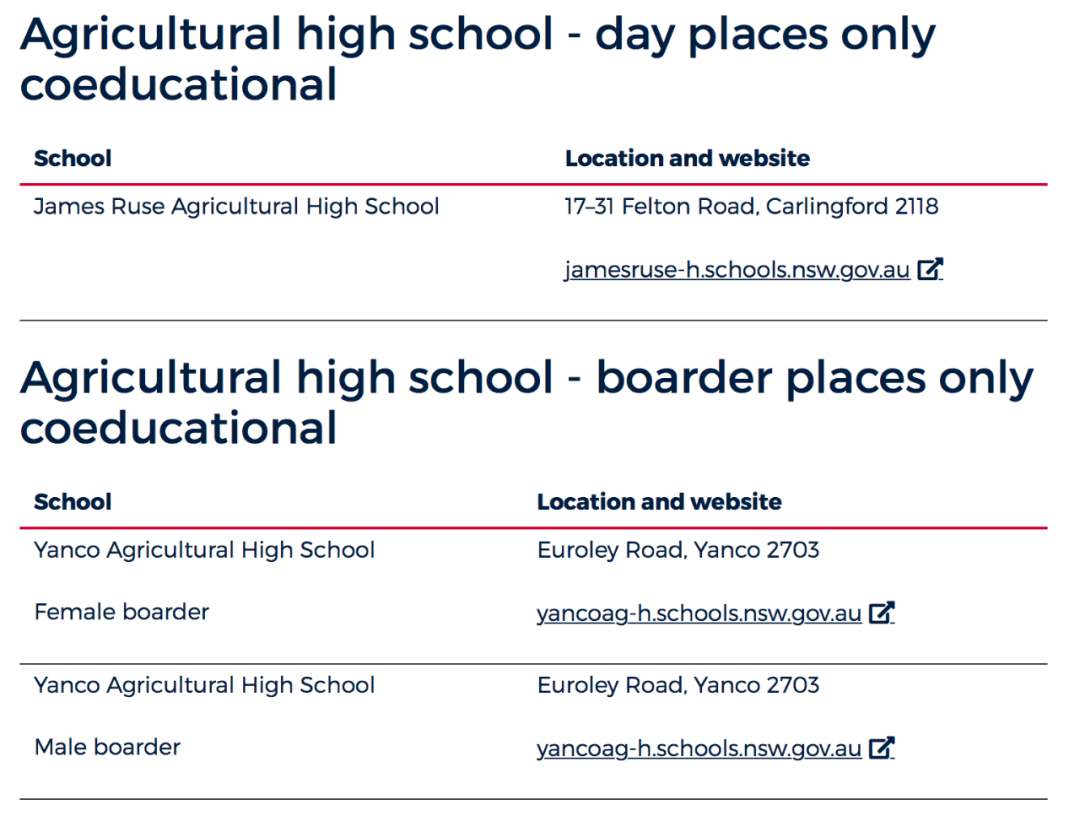1080x832 pixels.
Task: Click external link icon in Male boarder row
Action: [882, 747]
